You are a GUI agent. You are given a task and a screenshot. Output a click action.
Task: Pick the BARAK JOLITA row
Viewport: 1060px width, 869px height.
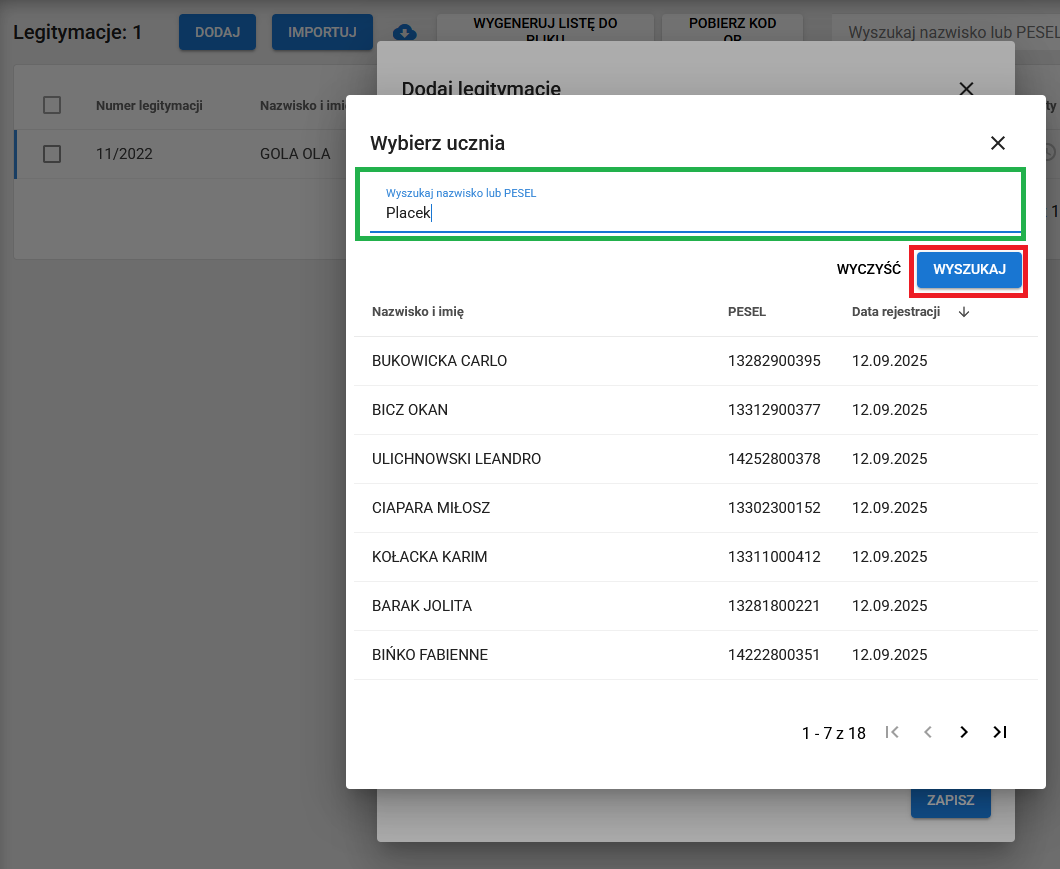(422, 606)
